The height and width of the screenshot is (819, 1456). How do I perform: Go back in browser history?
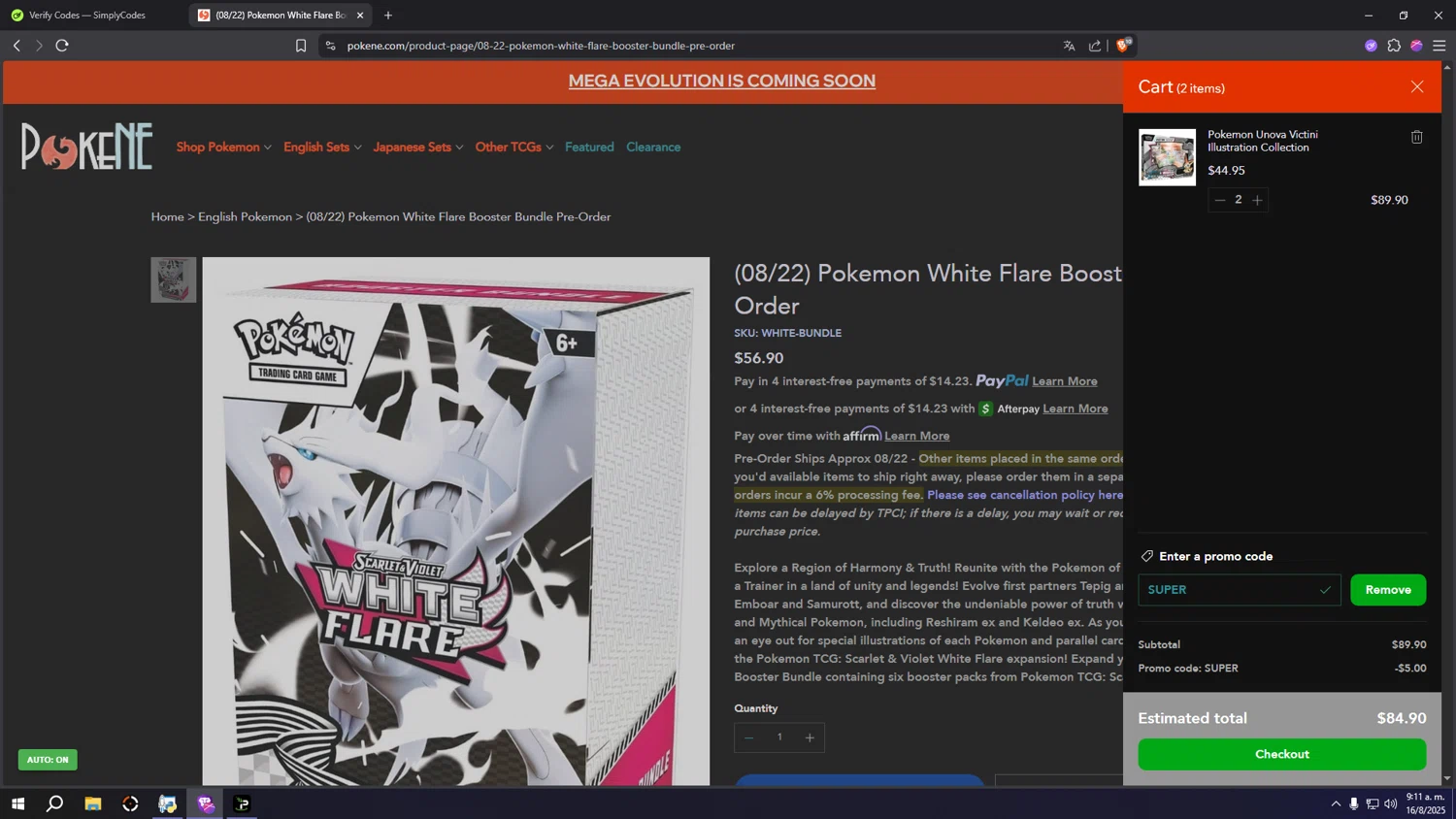pos(17,46)
